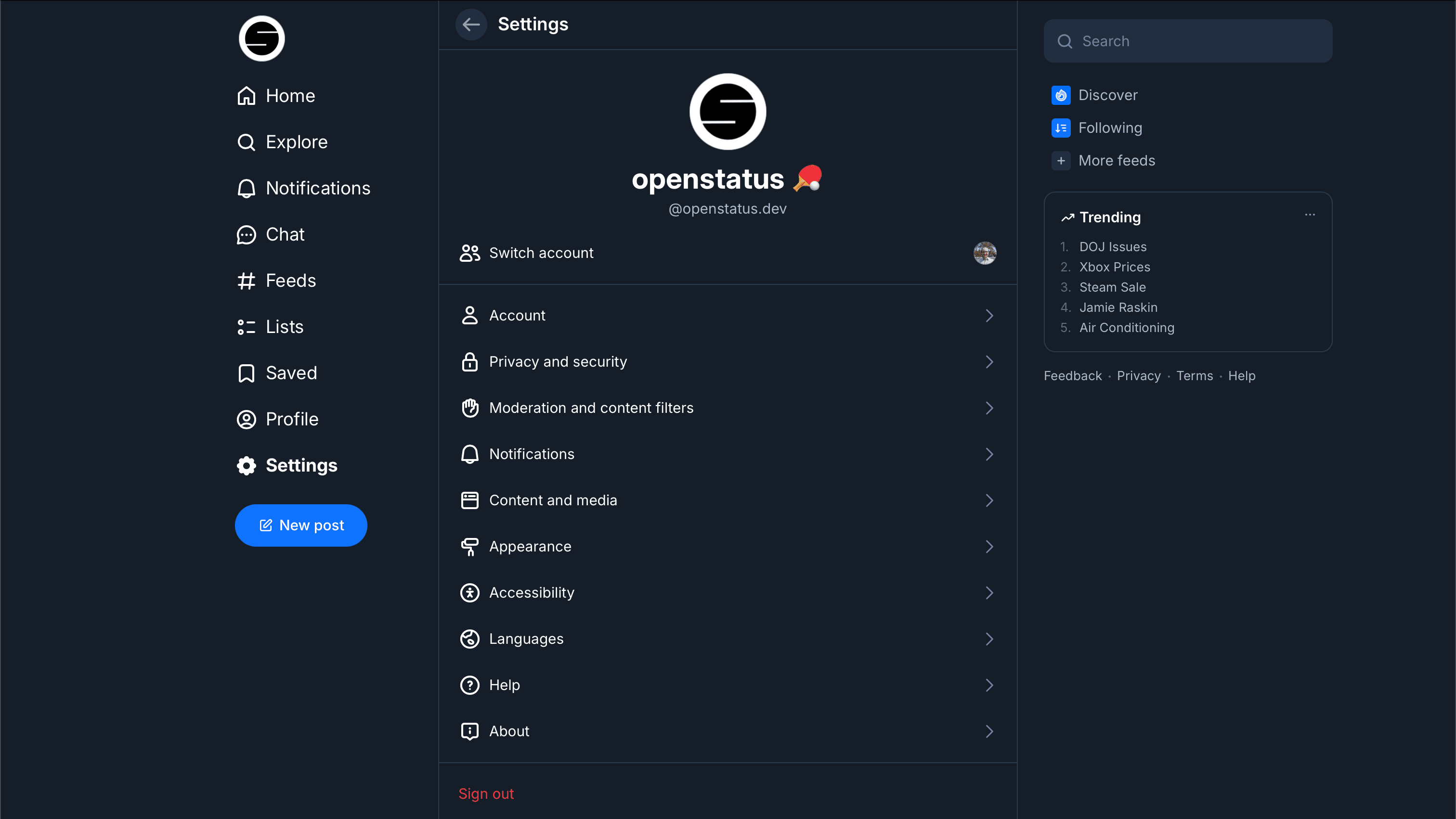Open trending topic Jamie Raskin
1456x819 pixels.
1118,308
